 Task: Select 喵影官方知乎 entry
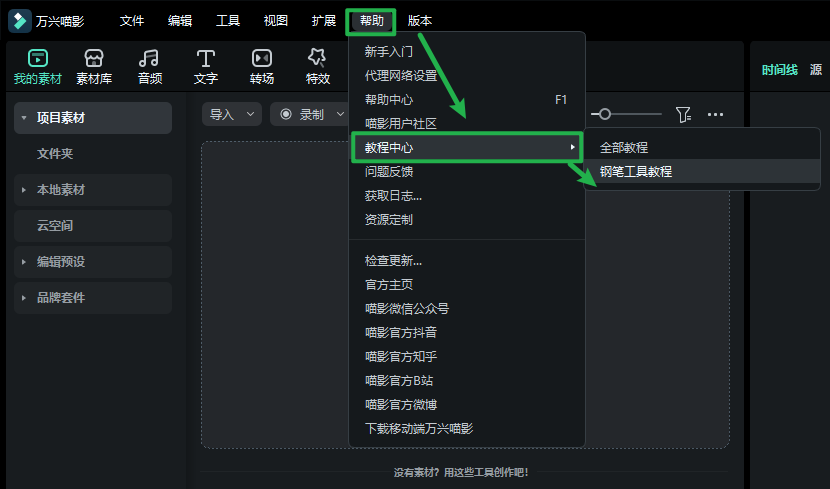click(467, 356)
